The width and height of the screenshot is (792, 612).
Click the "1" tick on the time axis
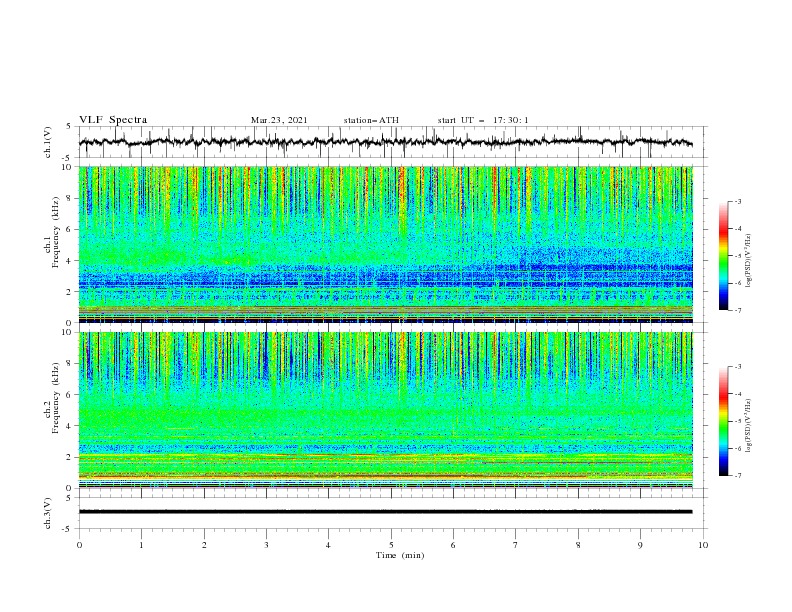pos(142,545)
